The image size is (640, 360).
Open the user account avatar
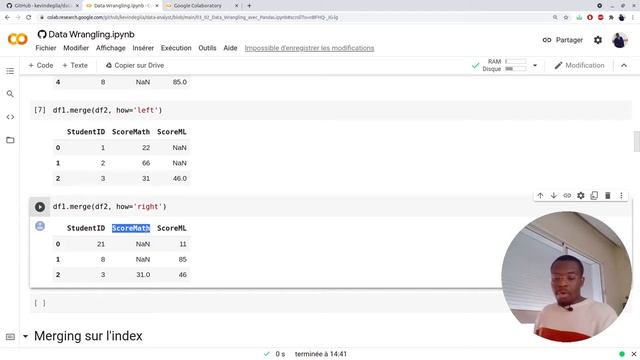(x=620, y=40)
